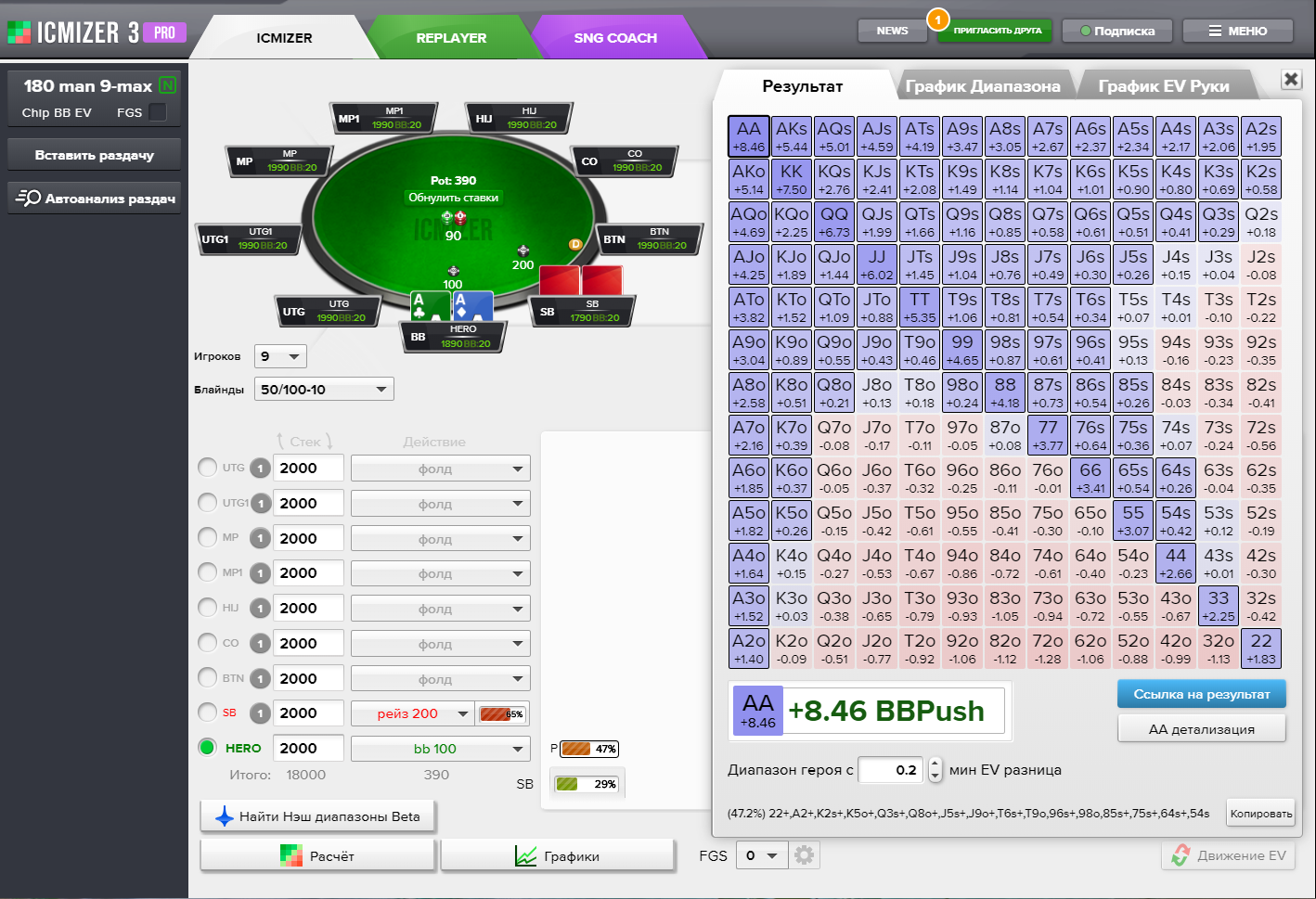Click the Вставить раздачу button
Viewport: 1316px width, 899px height.
pos(95,155)
